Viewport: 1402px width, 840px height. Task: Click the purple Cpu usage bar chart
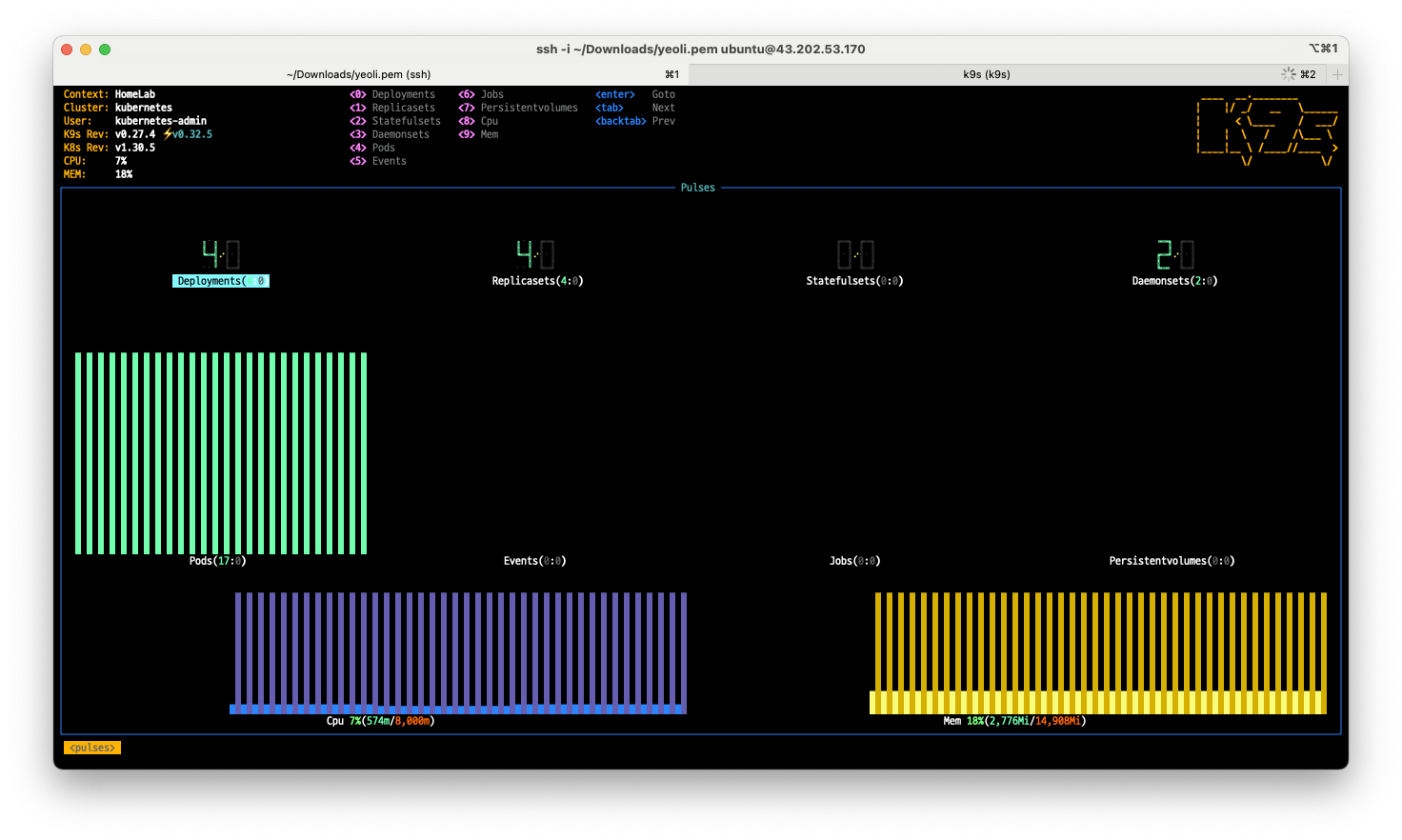(458, 652)
